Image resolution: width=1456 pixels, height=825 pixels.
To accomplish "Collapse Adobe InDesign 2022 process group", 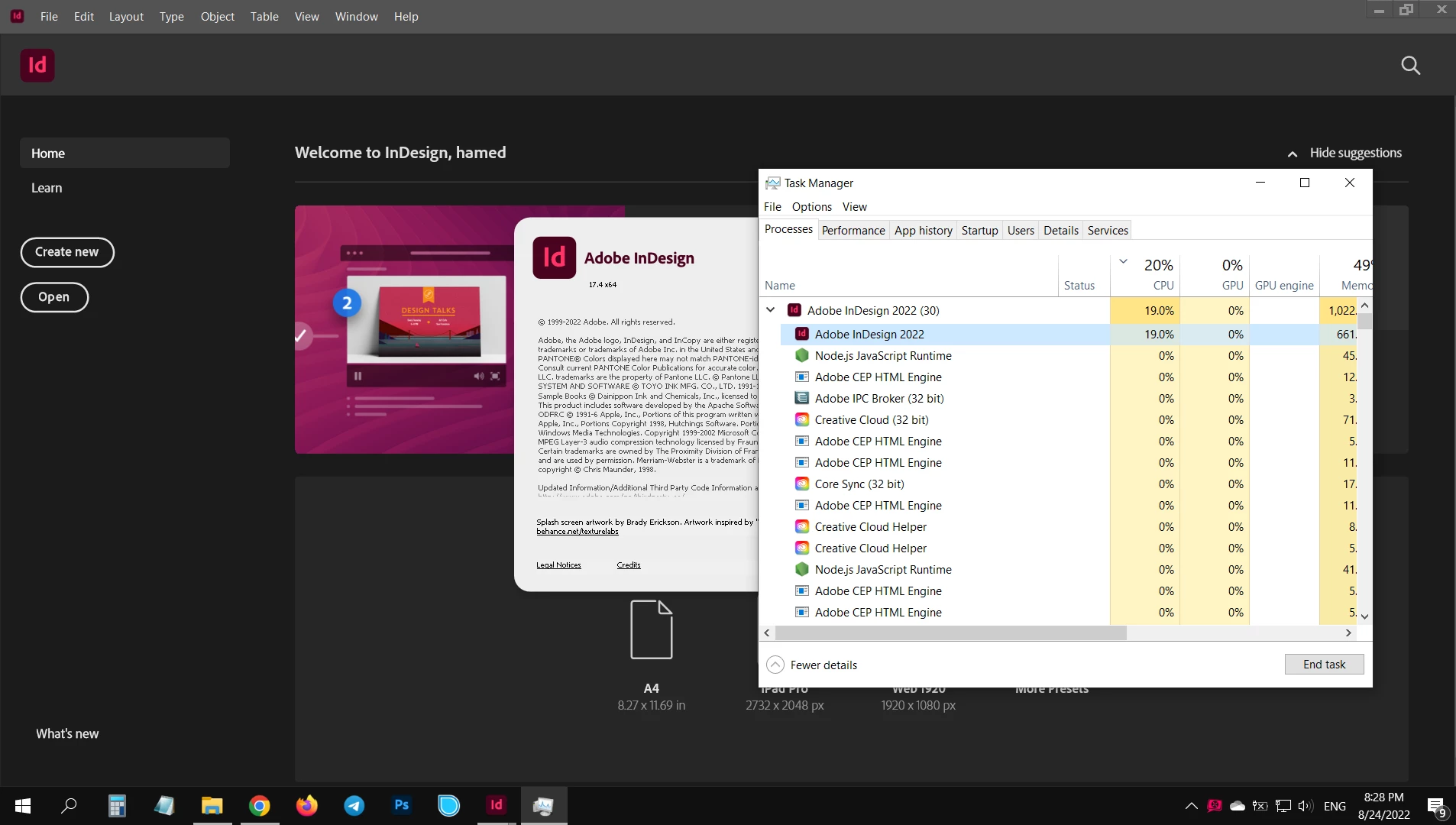I will [x=771, y=310].
